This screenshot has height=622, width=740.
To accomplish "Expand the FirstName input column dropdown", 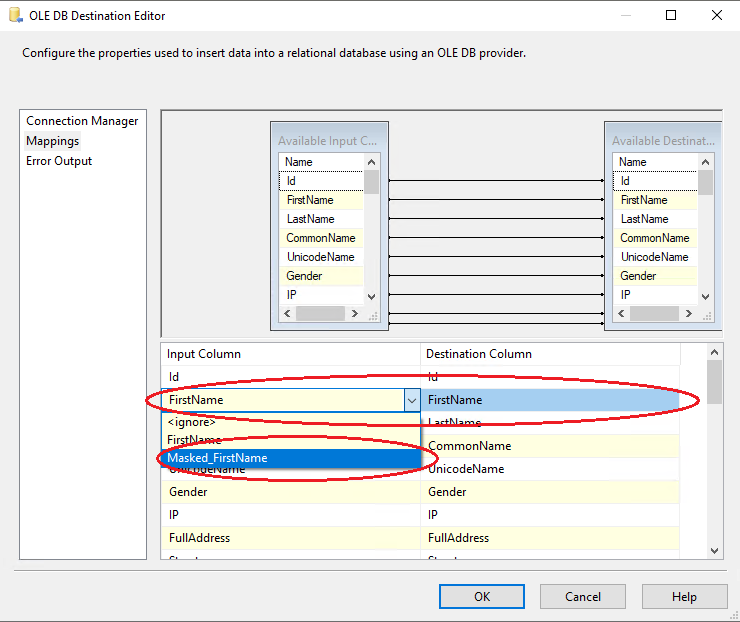I will coord(411,400).
